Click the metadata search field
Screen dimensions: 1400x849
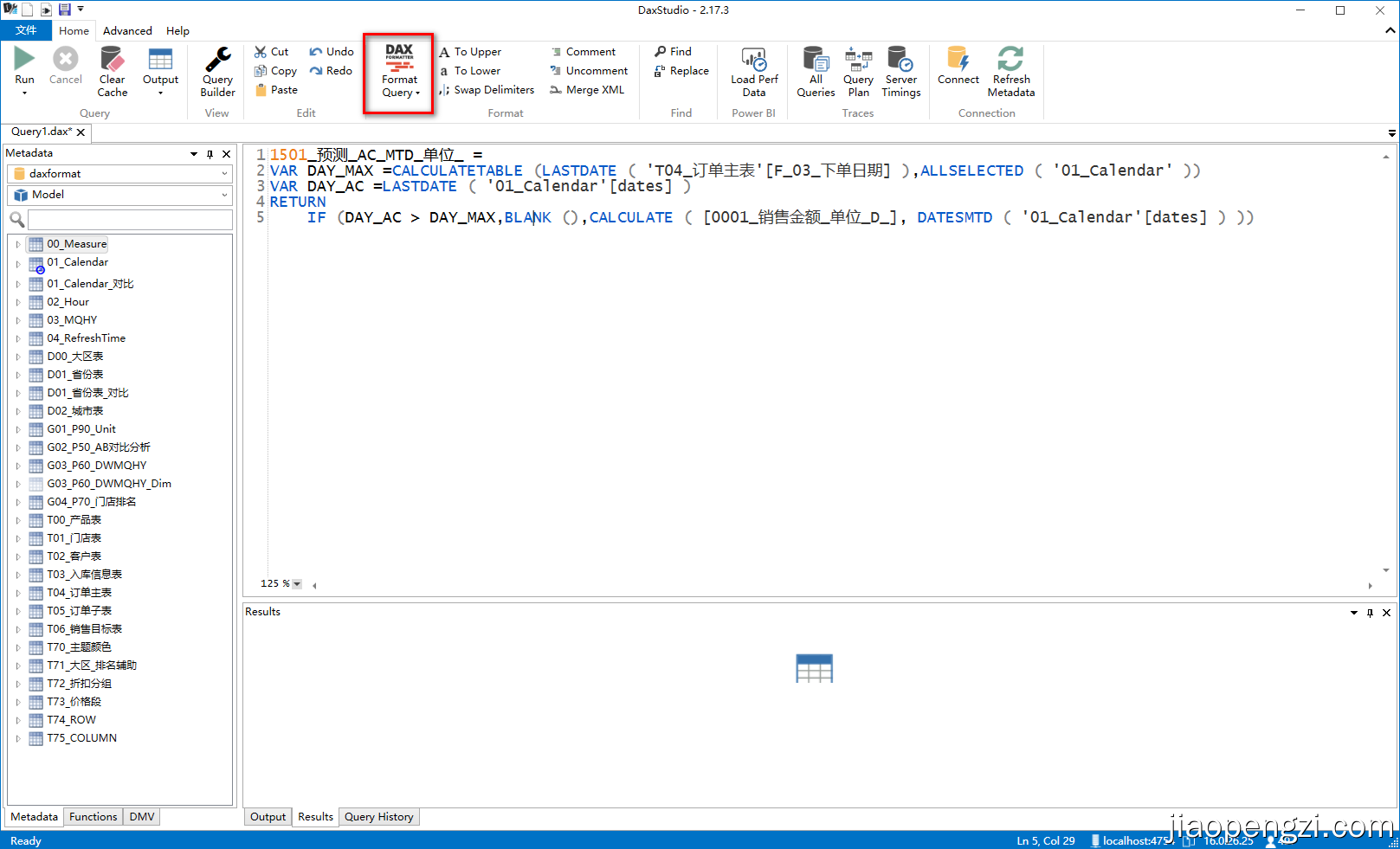(x=130, y=219)
